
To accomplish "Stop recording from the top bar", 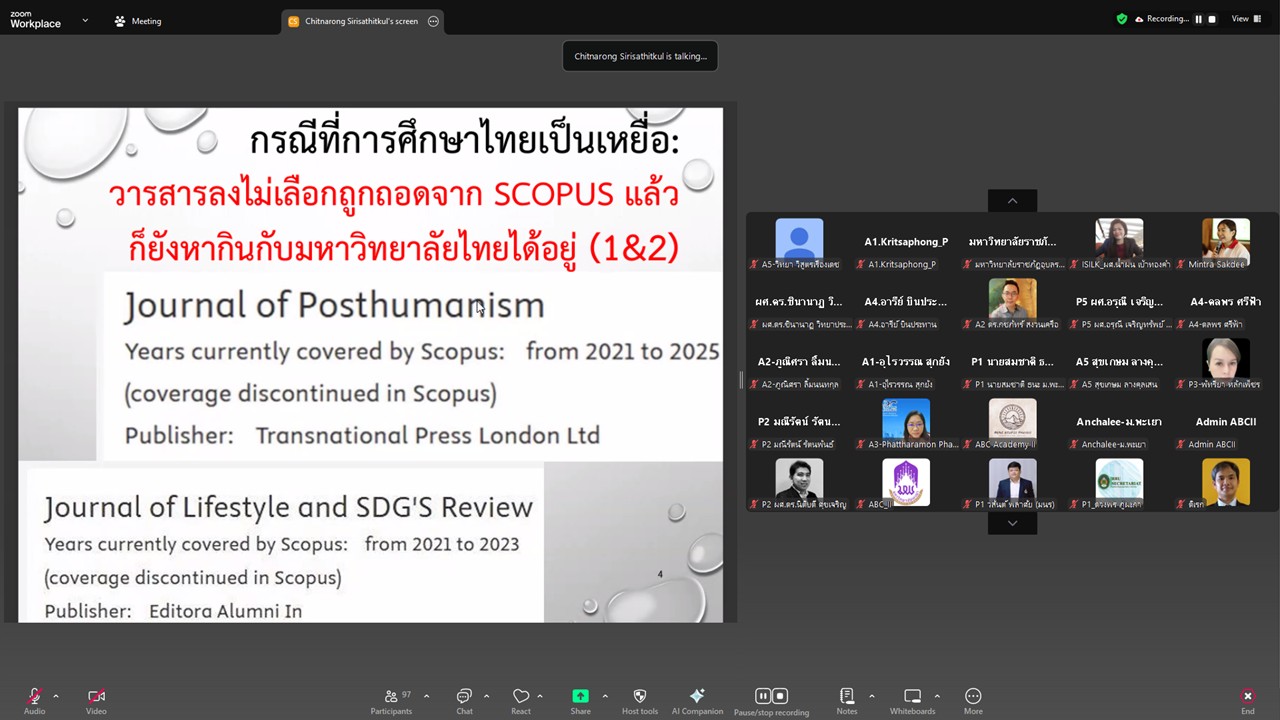I will pyautogui.click(x=1212, y=19).
